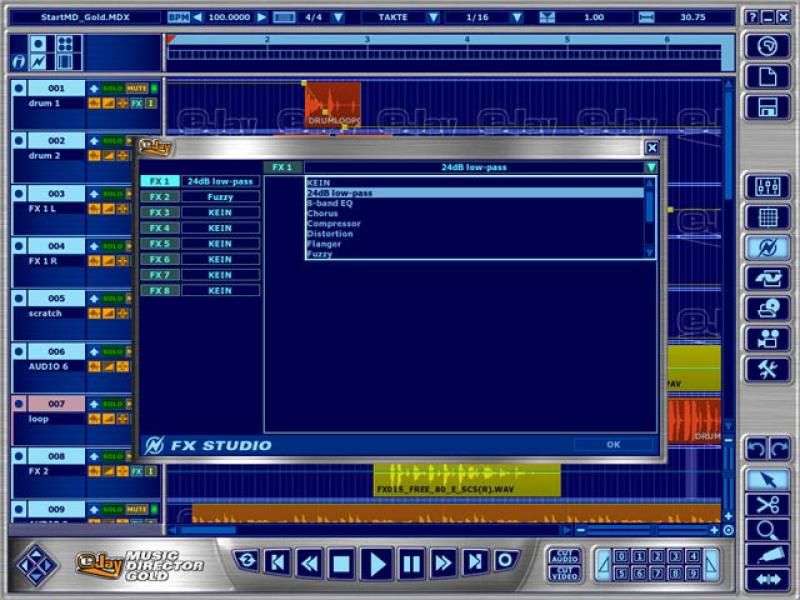Choose the magnifier zoom tool
The image size is (800, 600).
767,531
